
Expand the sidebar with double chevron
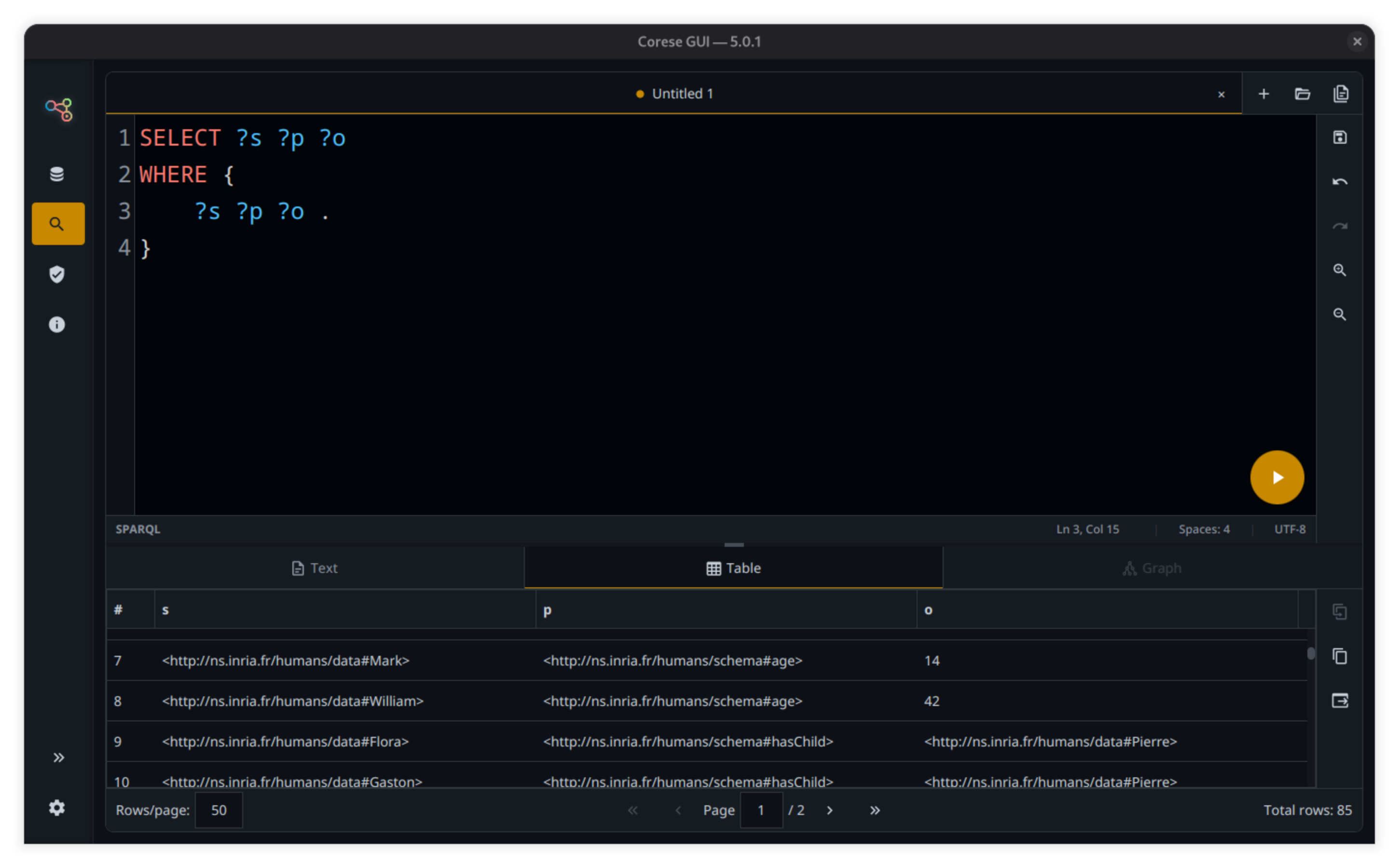[58, 757]
